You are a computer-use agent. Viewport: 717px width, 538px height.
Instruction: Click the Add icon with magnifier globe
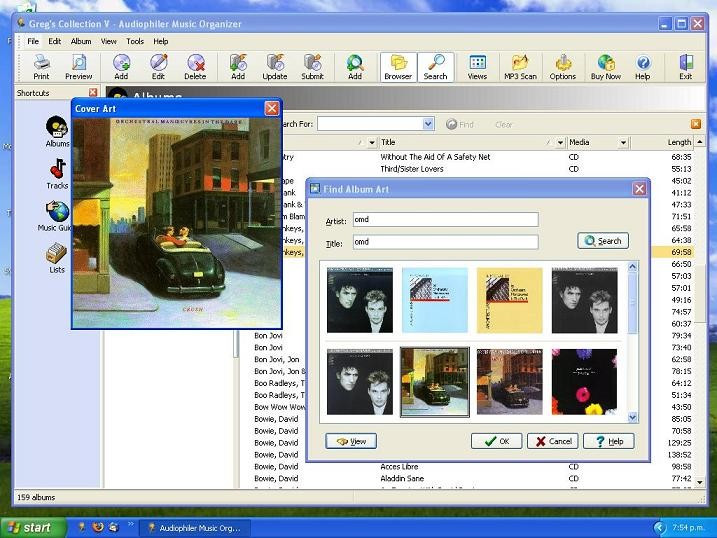(355, 67)
